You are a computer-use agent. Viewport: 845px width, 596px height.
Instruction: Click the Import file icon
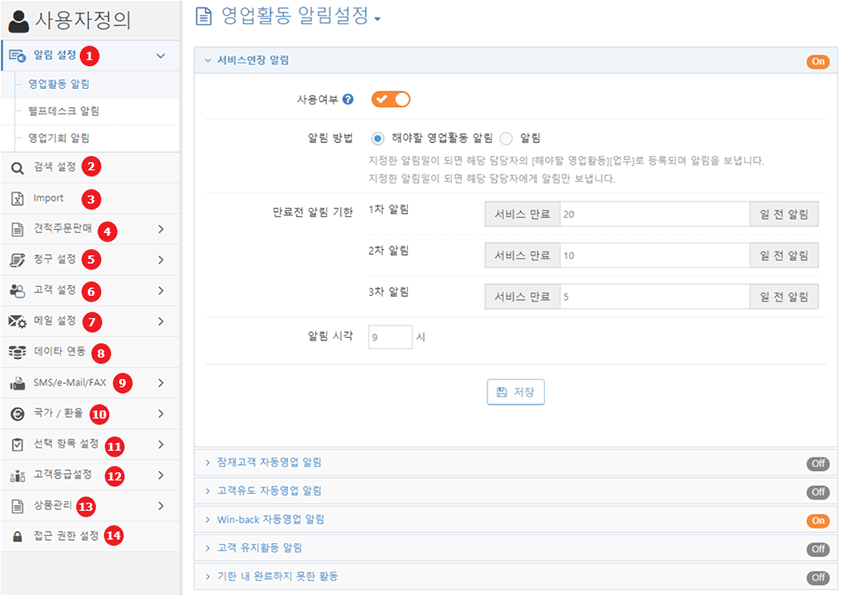pos(17,199)
